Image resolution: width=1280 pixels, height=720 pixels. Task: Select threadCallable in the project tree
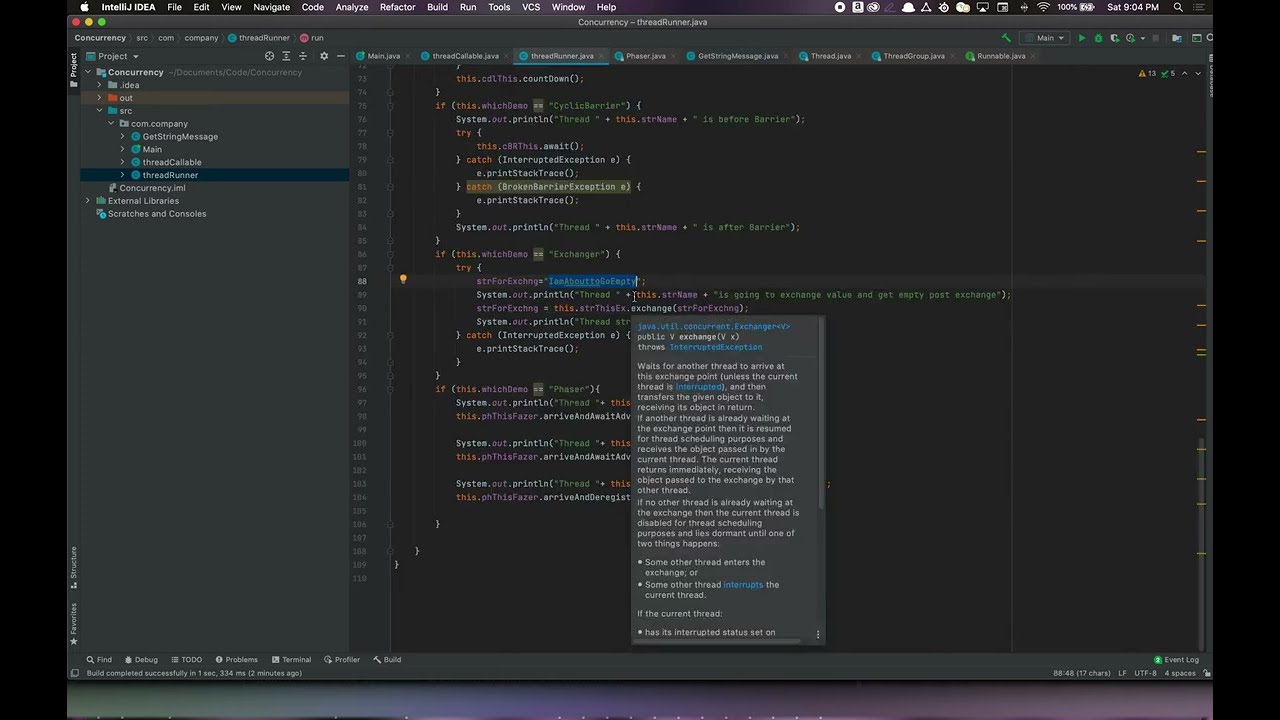point(171,162)
